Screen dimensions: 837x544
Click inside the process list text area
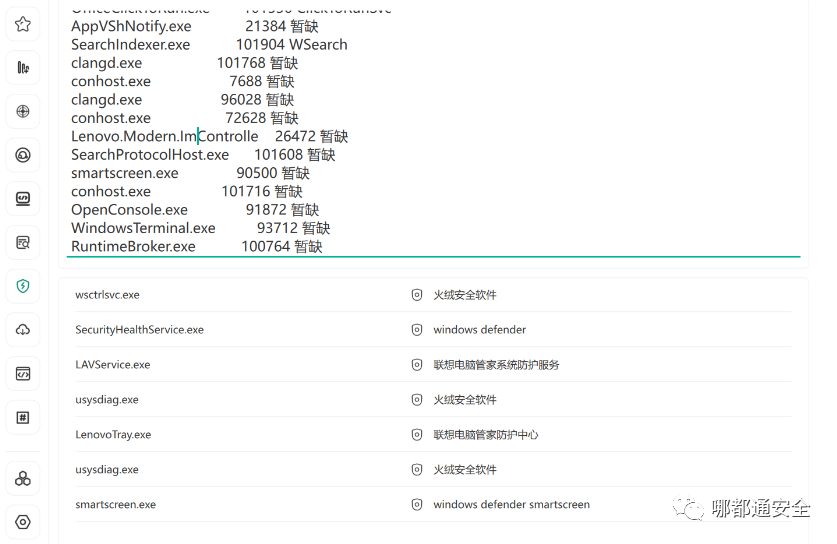tap(433, 133)
